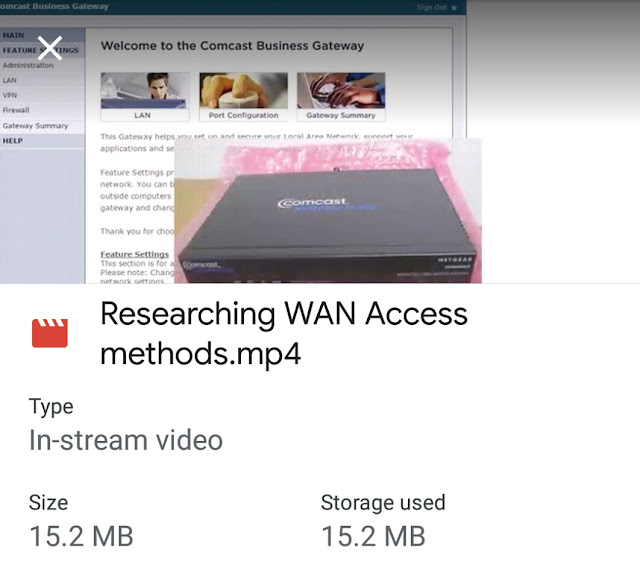Screen dimensions: 640x582
Task: Click the Gateway Summary image tile
Action: (x=341, y=97)
